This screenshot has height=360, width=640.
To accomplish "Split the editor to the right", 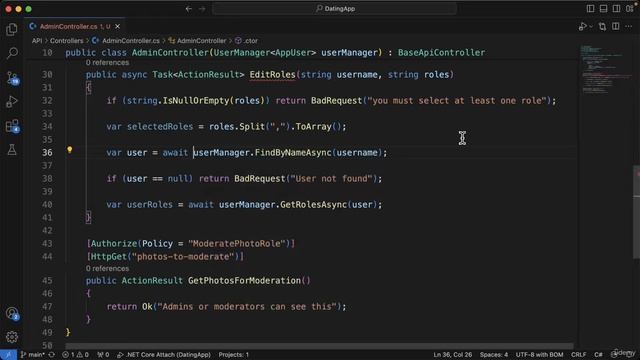I will pyautogui.click(x=616, y=27).
